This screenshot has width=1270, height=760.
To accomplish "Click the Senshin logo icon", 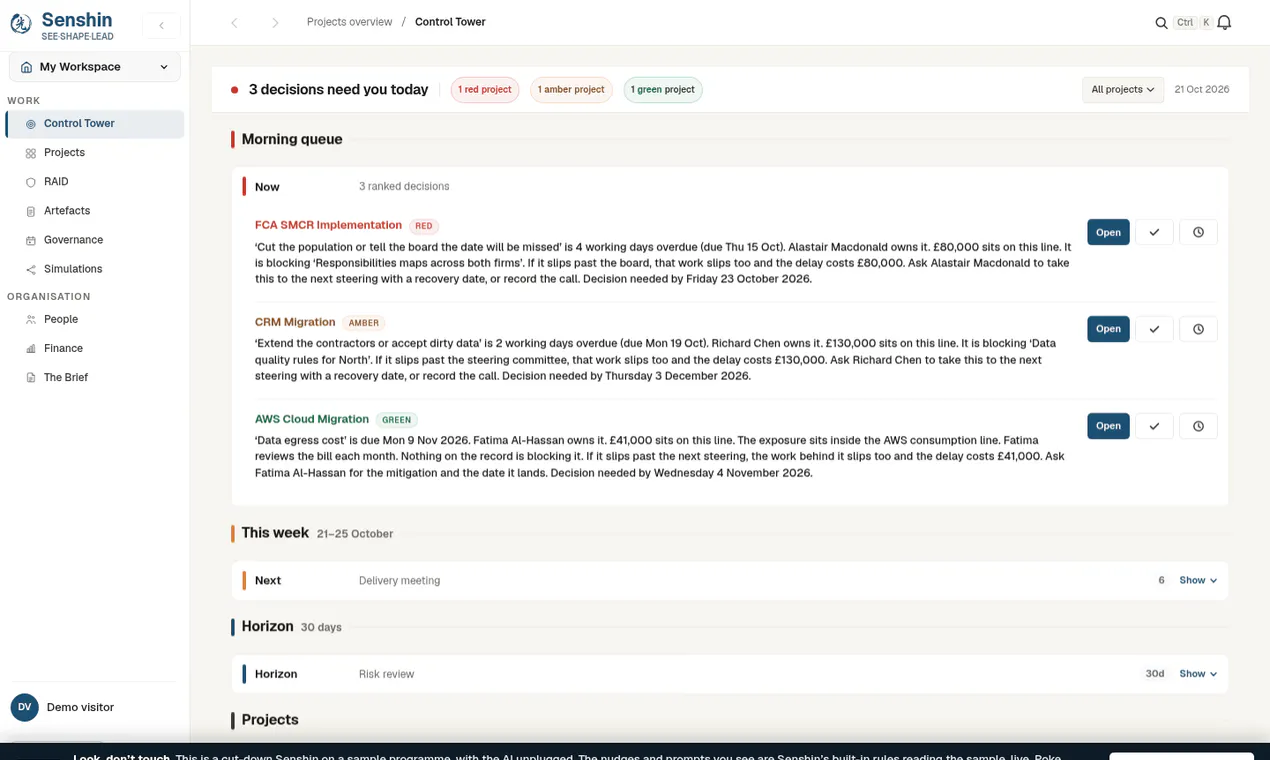I will tap(20, 24).
